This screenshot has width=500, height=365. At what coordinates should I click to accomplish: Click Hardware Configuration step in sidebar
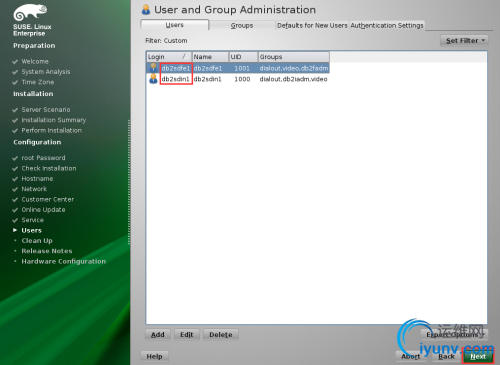click(64, 261)
